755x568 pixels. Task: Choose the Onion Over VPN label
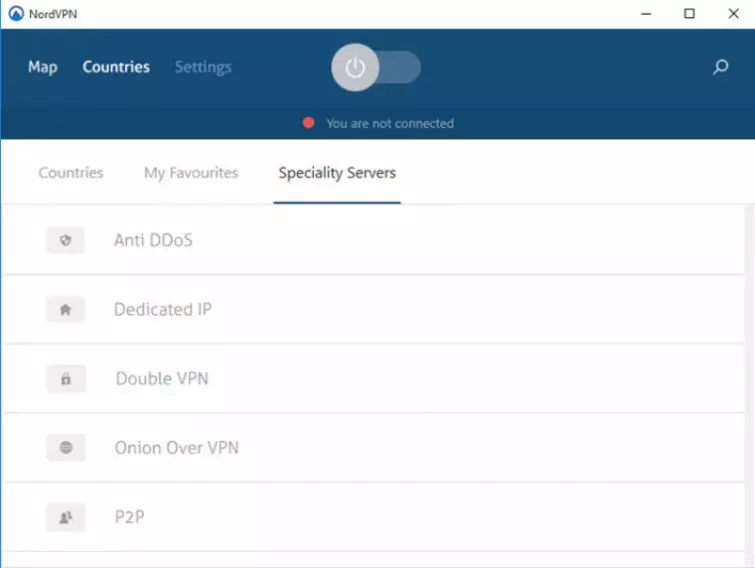click(x=177, y=448)
